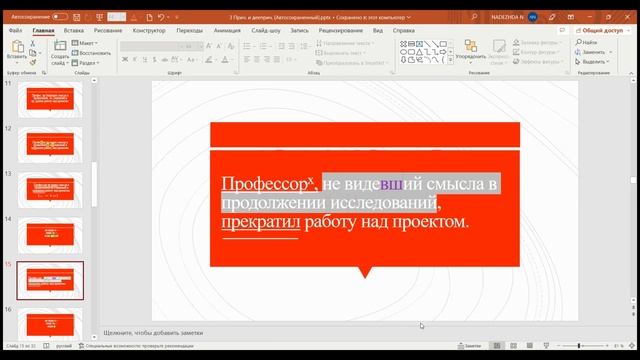Toggle normal view button in status bar
This screenshot has height=360, width=640.
497,346
